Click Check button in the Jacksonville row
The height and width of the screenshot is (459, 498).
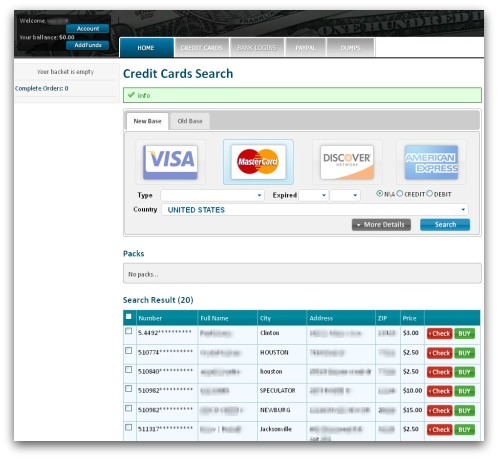[439, 430]
